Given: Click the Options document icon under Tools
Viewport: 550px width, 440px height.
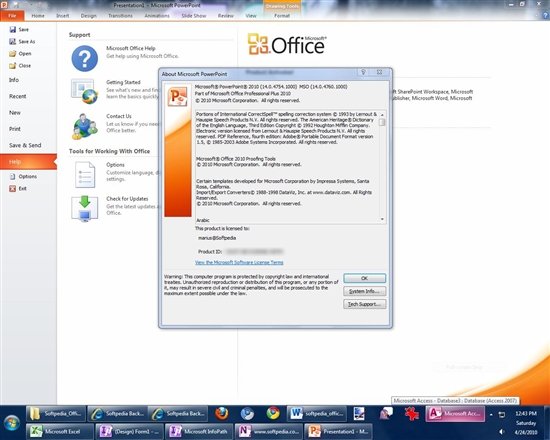Looking at the screenshot, I should (x=85, y=174).
